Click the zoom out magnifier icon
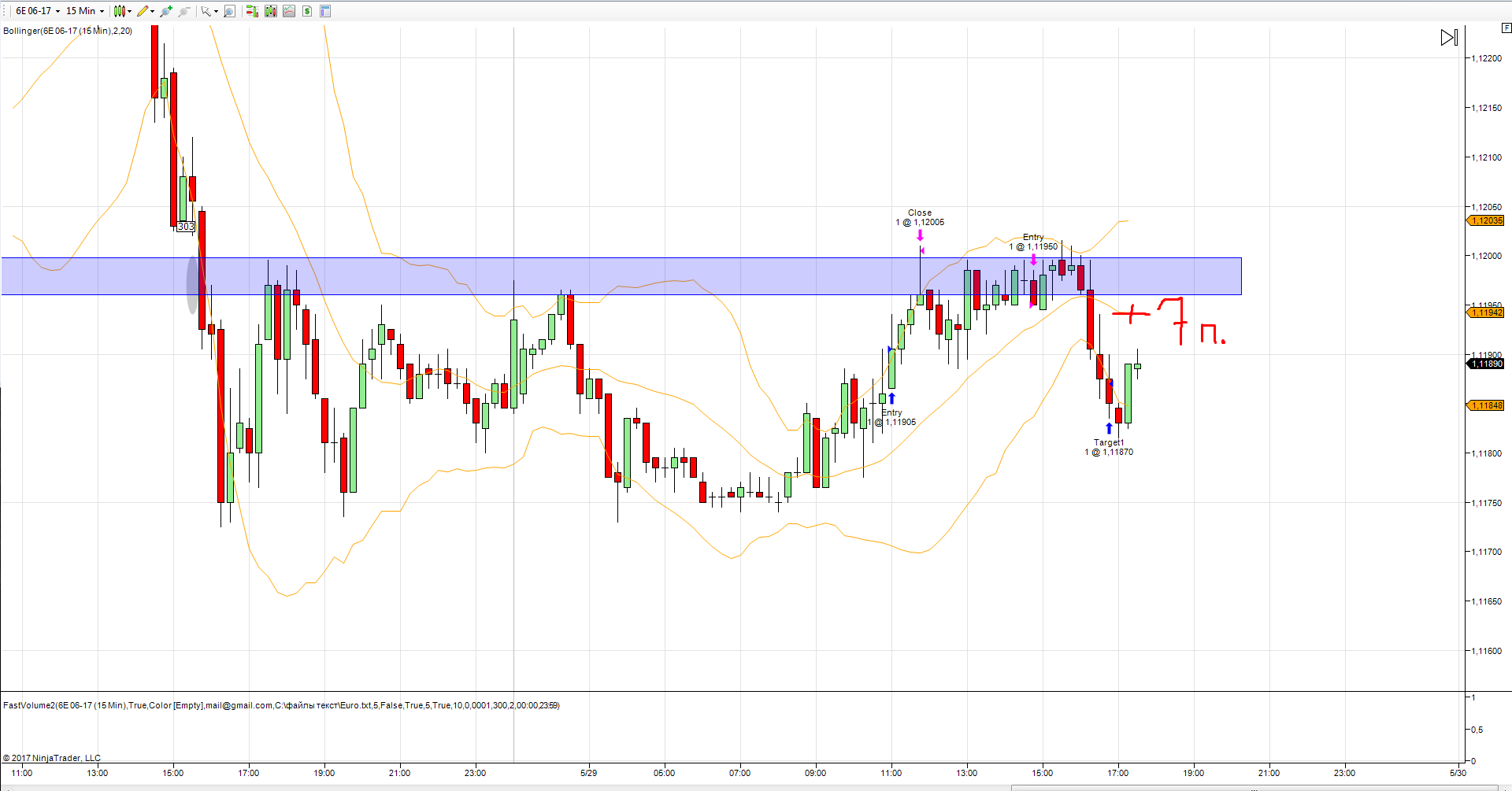Image resolution: width=1512 pixels, height=791 pixels. pos(184,11)
